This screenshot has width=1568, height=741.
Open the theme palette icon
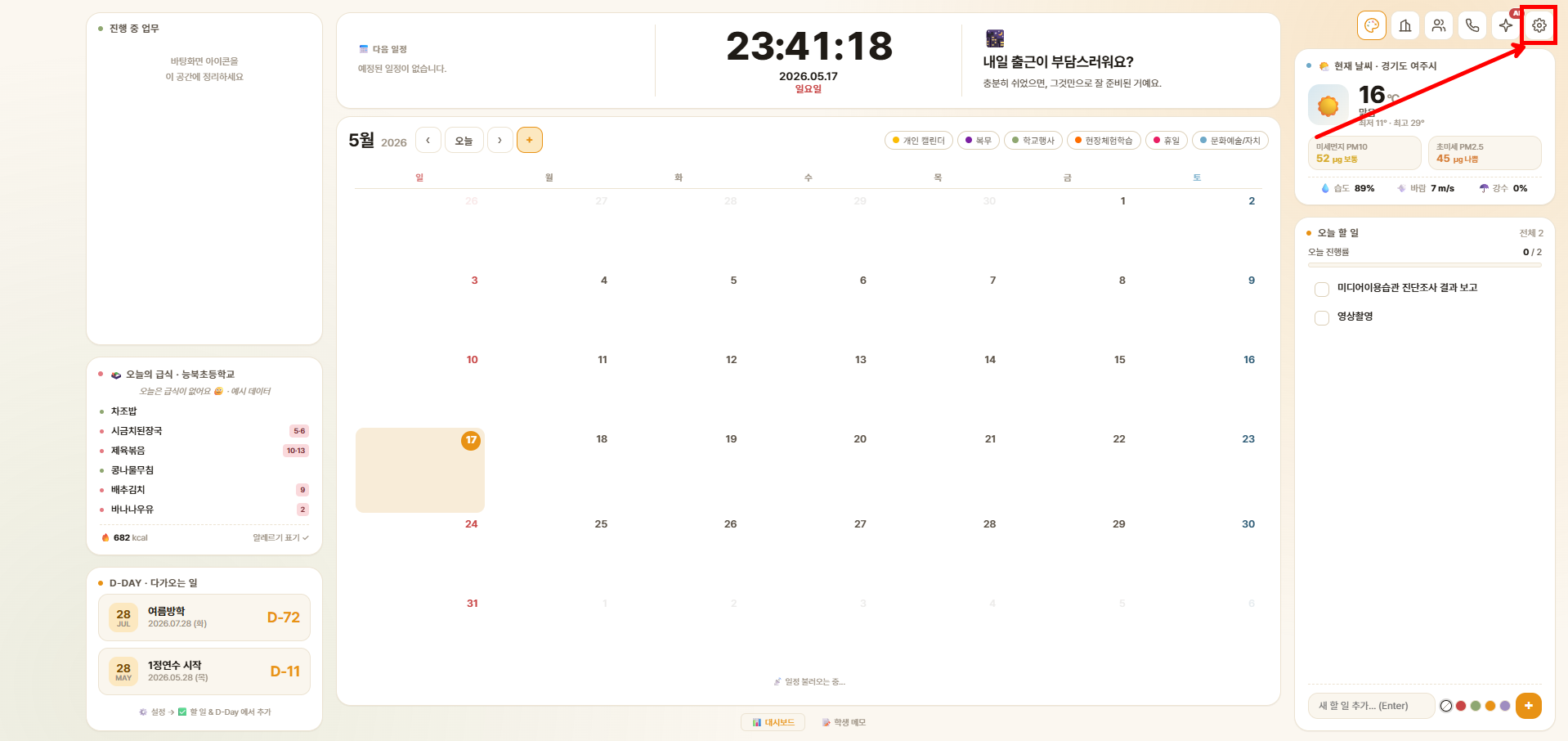click(1372, 25)
